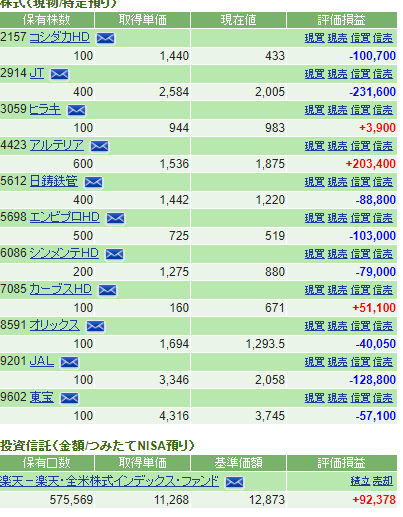
Task: Click 信売 in the 日鋳鉄管 row
Action: pos(383,182)
